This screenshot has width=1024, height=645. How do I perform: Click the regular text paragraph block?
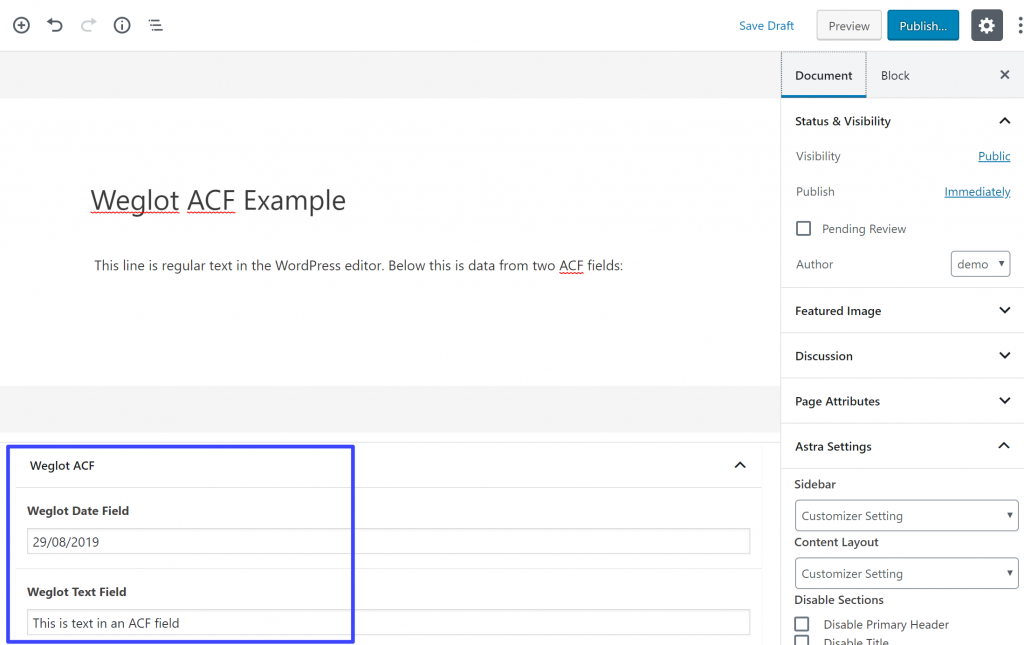(x=359, y=266)
